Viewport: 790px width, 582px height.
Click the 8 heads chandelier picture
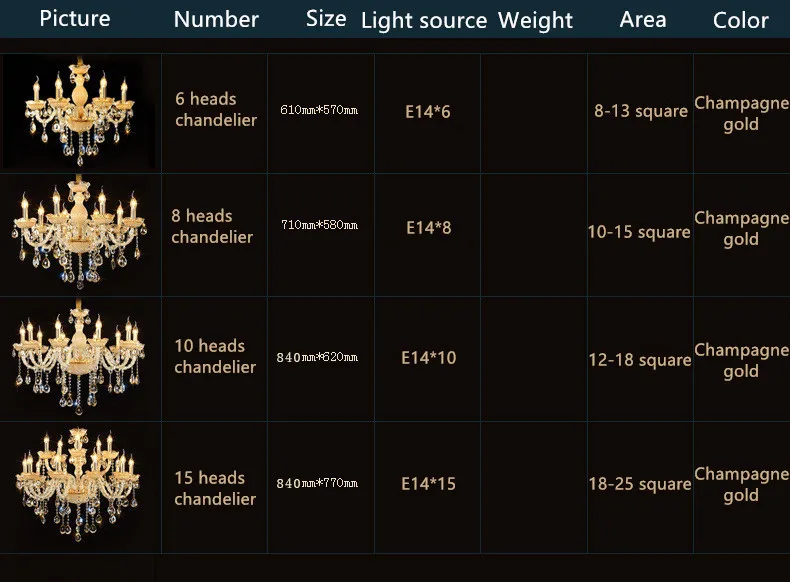(79, 232)
